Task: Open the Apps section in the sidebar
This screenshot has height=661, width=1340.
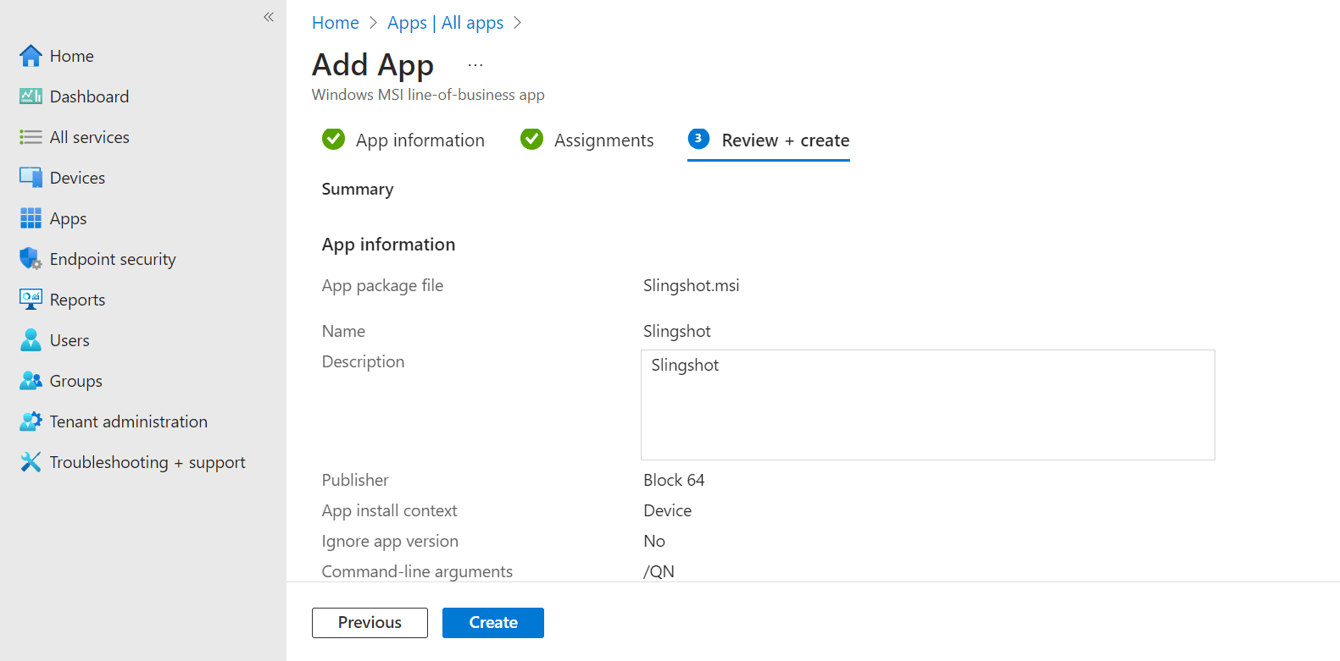Action: (66, 218)
